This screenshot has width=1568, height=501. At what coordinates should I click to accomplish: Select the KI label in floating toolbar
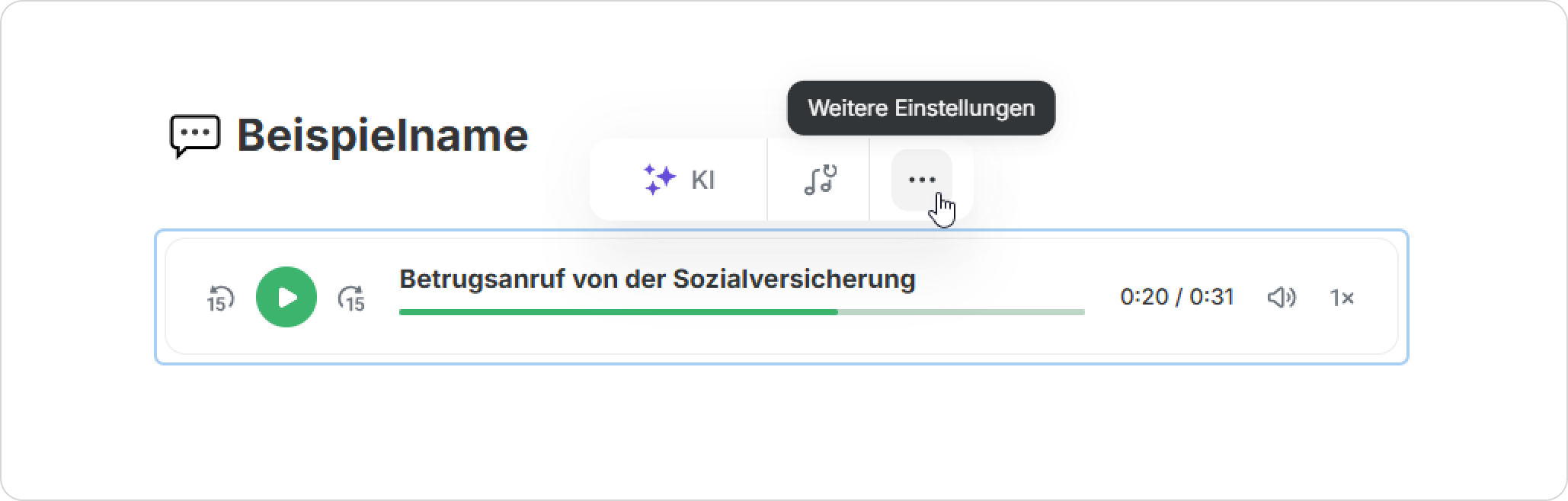pos(702,180)
